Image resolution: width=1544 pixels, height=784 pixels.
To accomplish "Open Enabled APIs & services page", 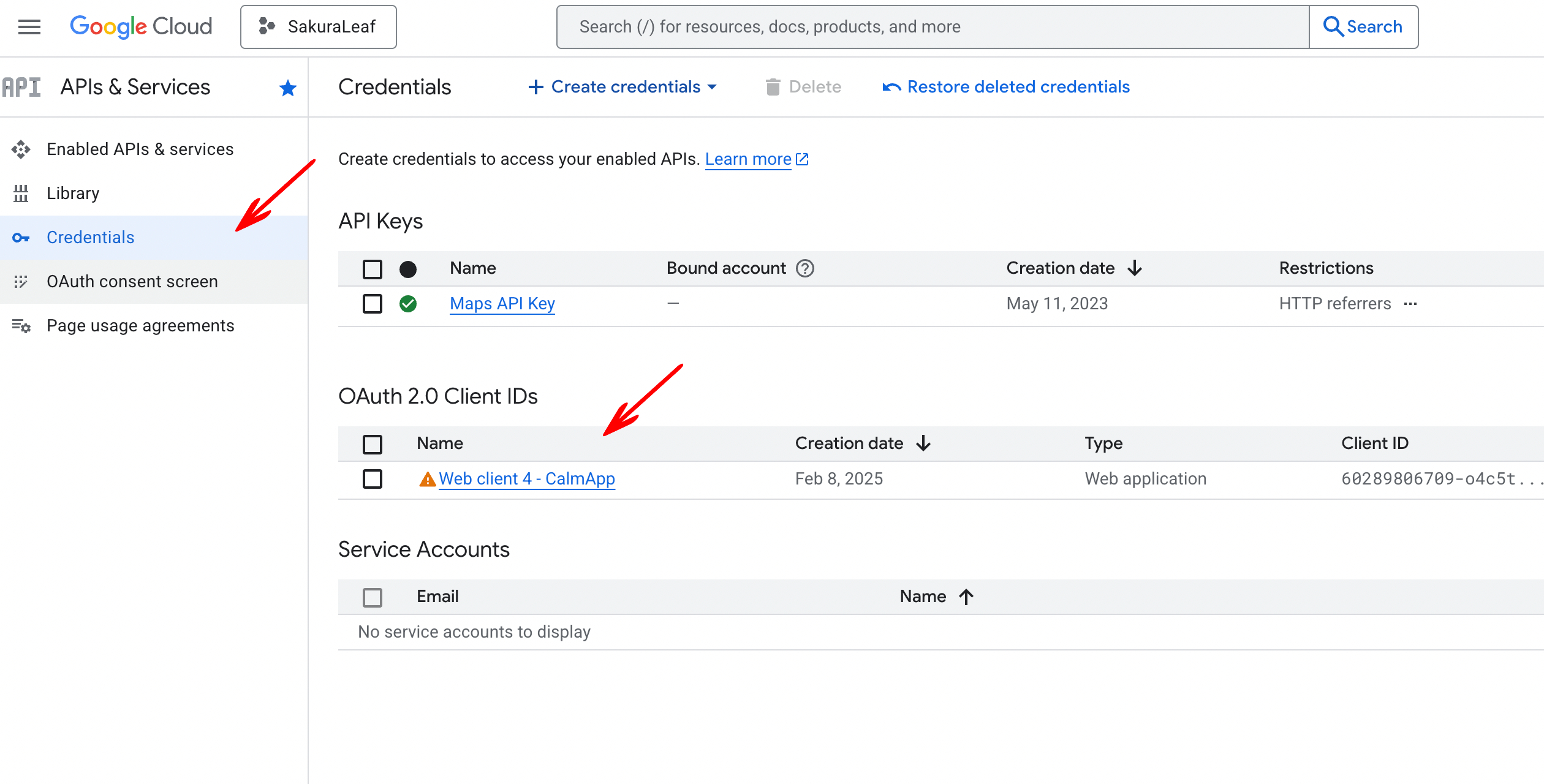I will [x=154, y=149].
